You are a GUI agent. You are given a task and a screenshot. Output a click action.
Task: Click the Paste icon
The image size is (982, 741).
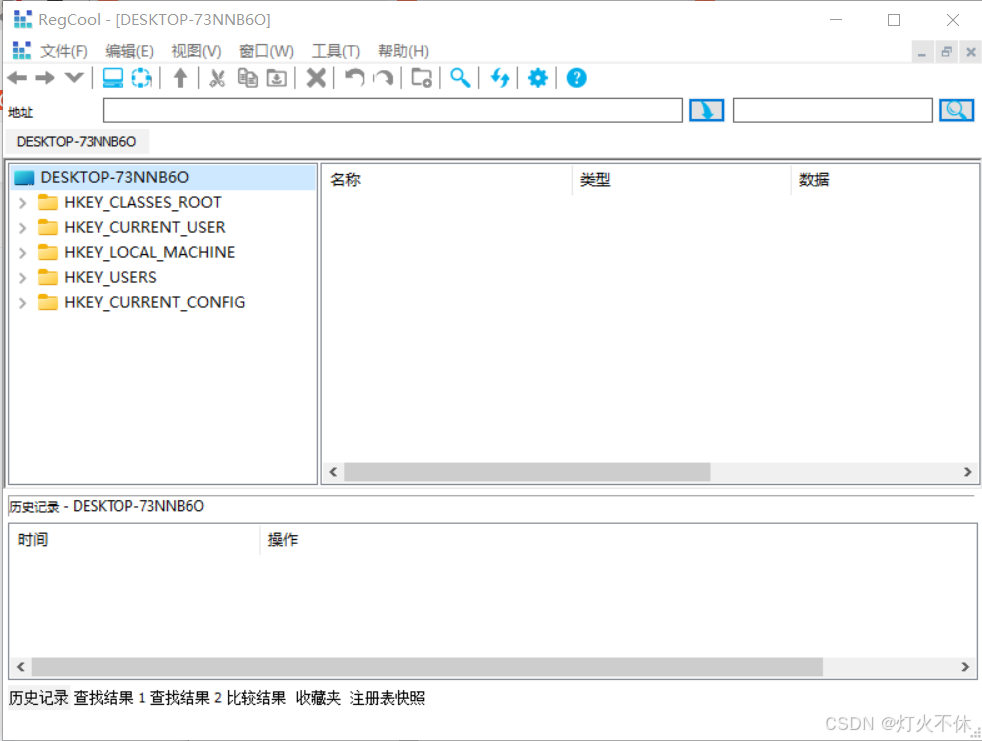277,78
